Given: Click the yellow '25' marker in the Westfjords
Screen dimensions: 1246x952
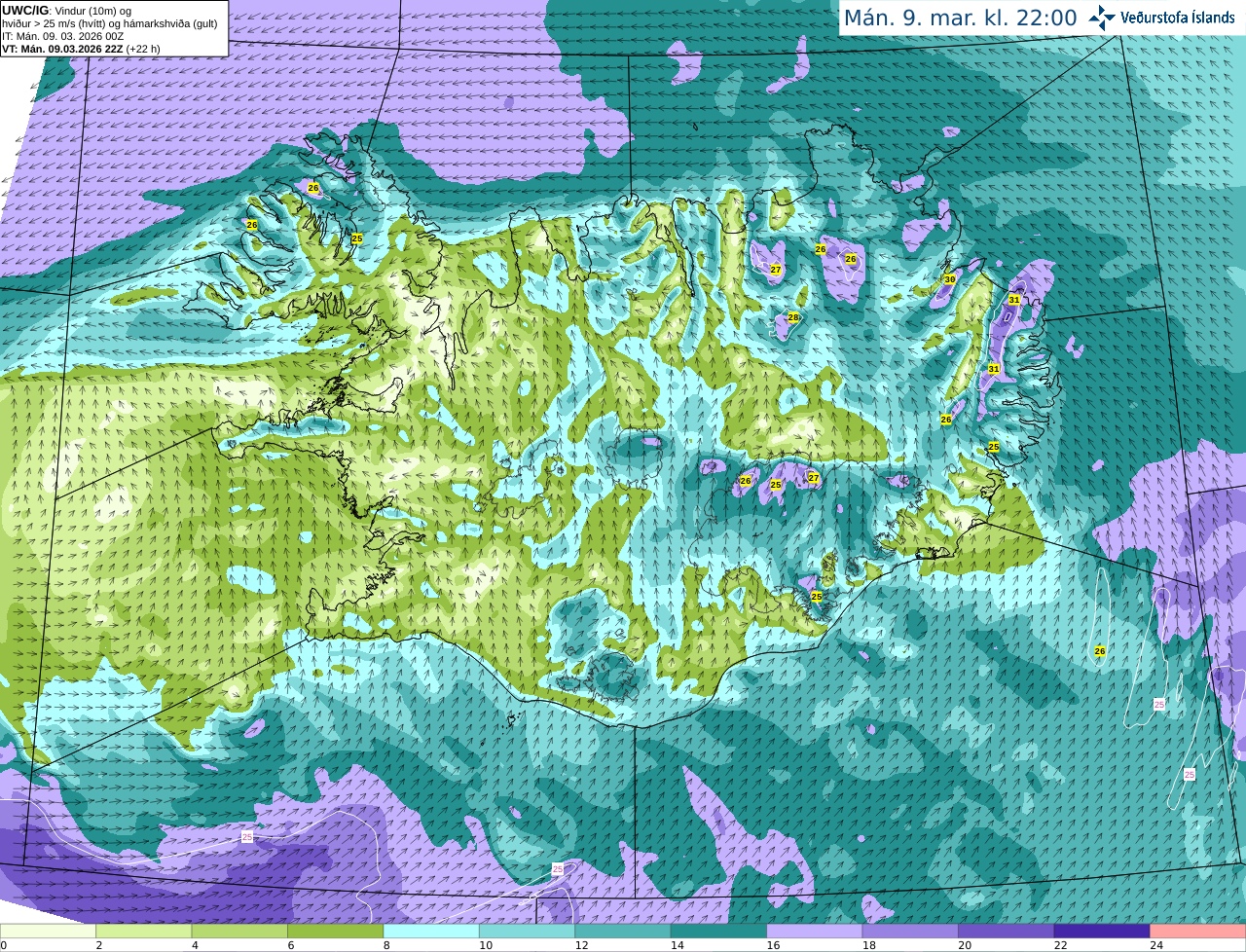Looking at the screenshot, I should point(356,238).
